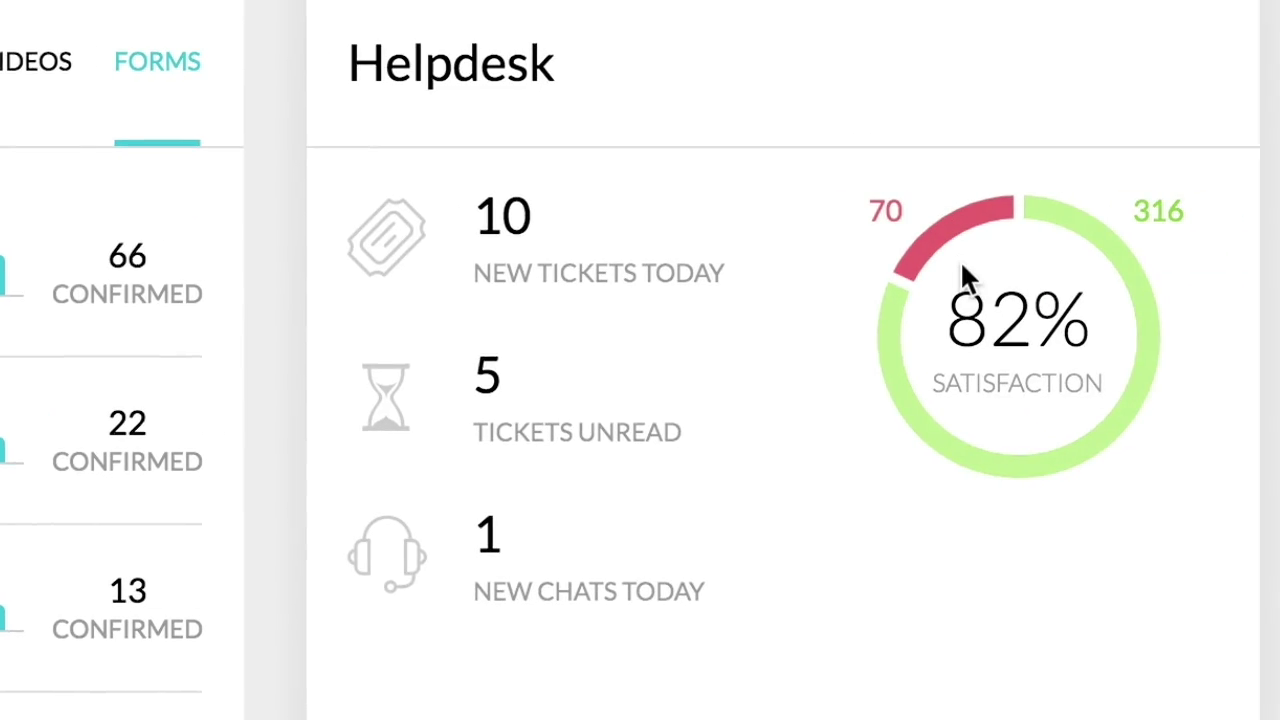The height and width of the screenshot is (720, 1280).
Task: Select the 66 Confirmed entry
Action: coord(127,273)
